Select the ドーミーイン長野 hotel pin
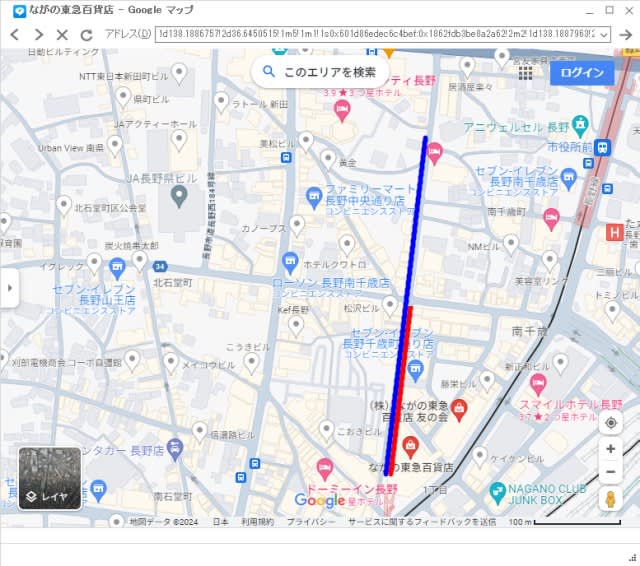The image size is (640, 566). [x=324, y=469]
